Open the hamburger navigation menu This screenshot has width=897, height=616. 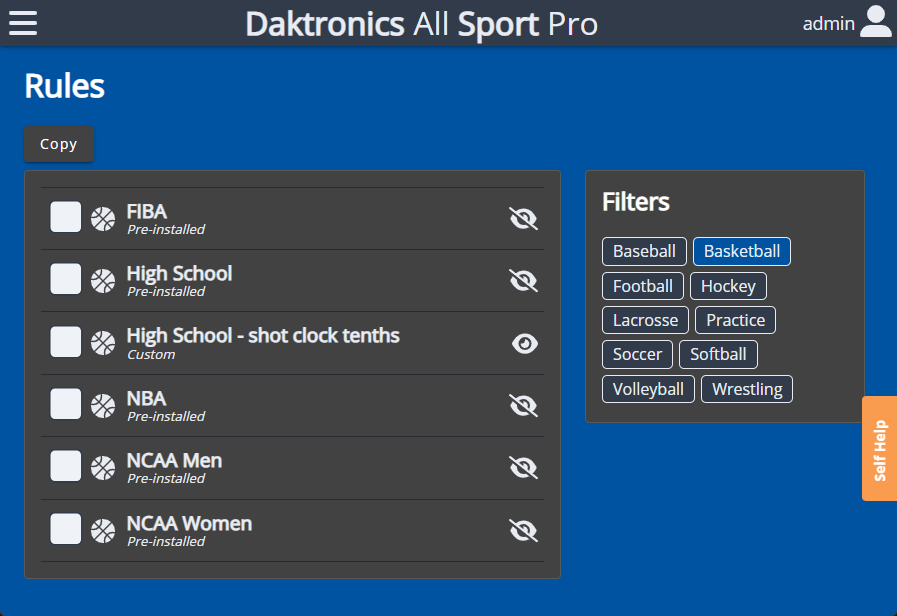(23, 23)
